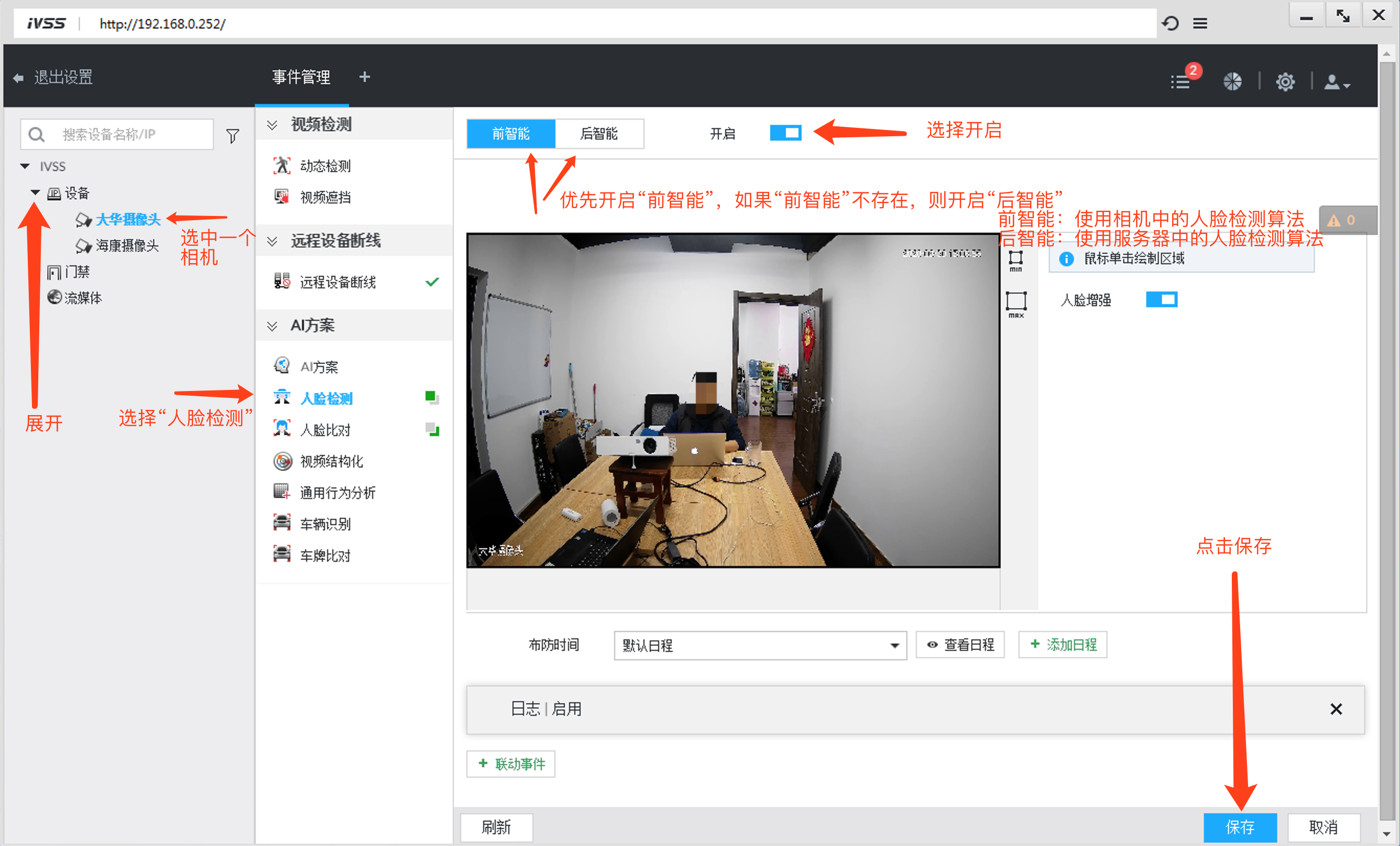Toggle the 人脸增强 face enhancement switch
The height and width of the screenshot is (846, 1400).
click(1162, 300)
